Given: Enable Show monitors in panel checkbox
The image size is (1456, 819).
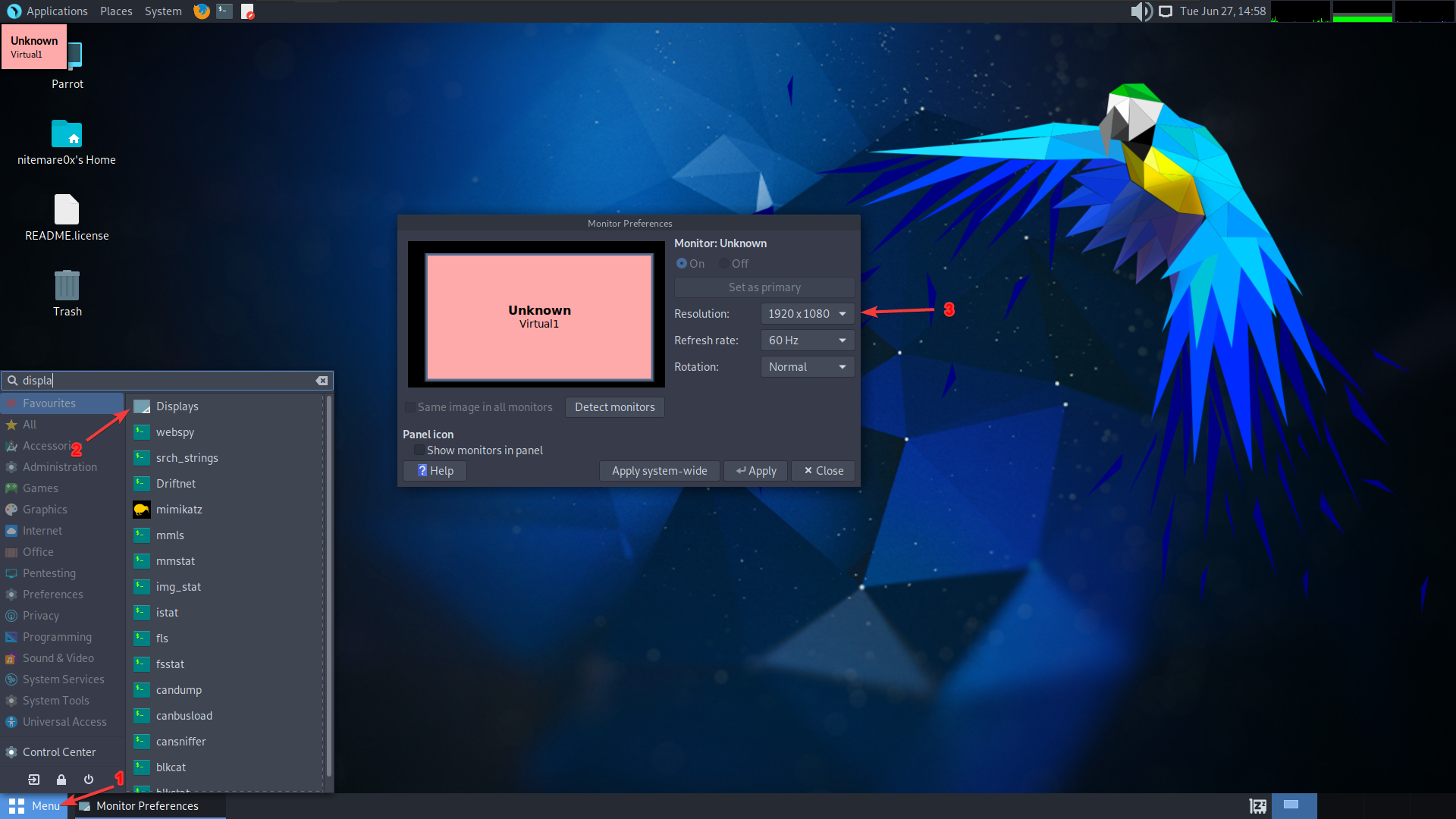Looking at the screenshot, I should pyautogui.click(x=419, y=450).
